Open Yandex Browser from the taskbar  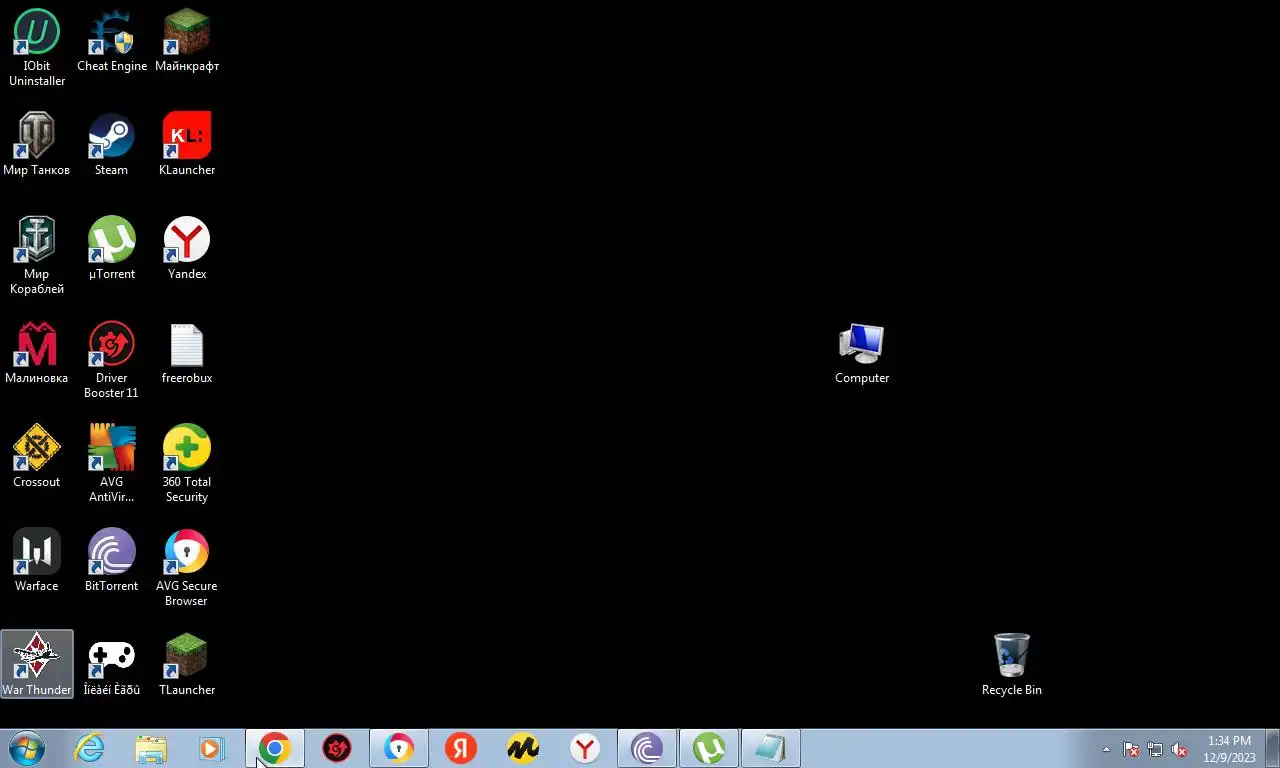pos(585,748)
